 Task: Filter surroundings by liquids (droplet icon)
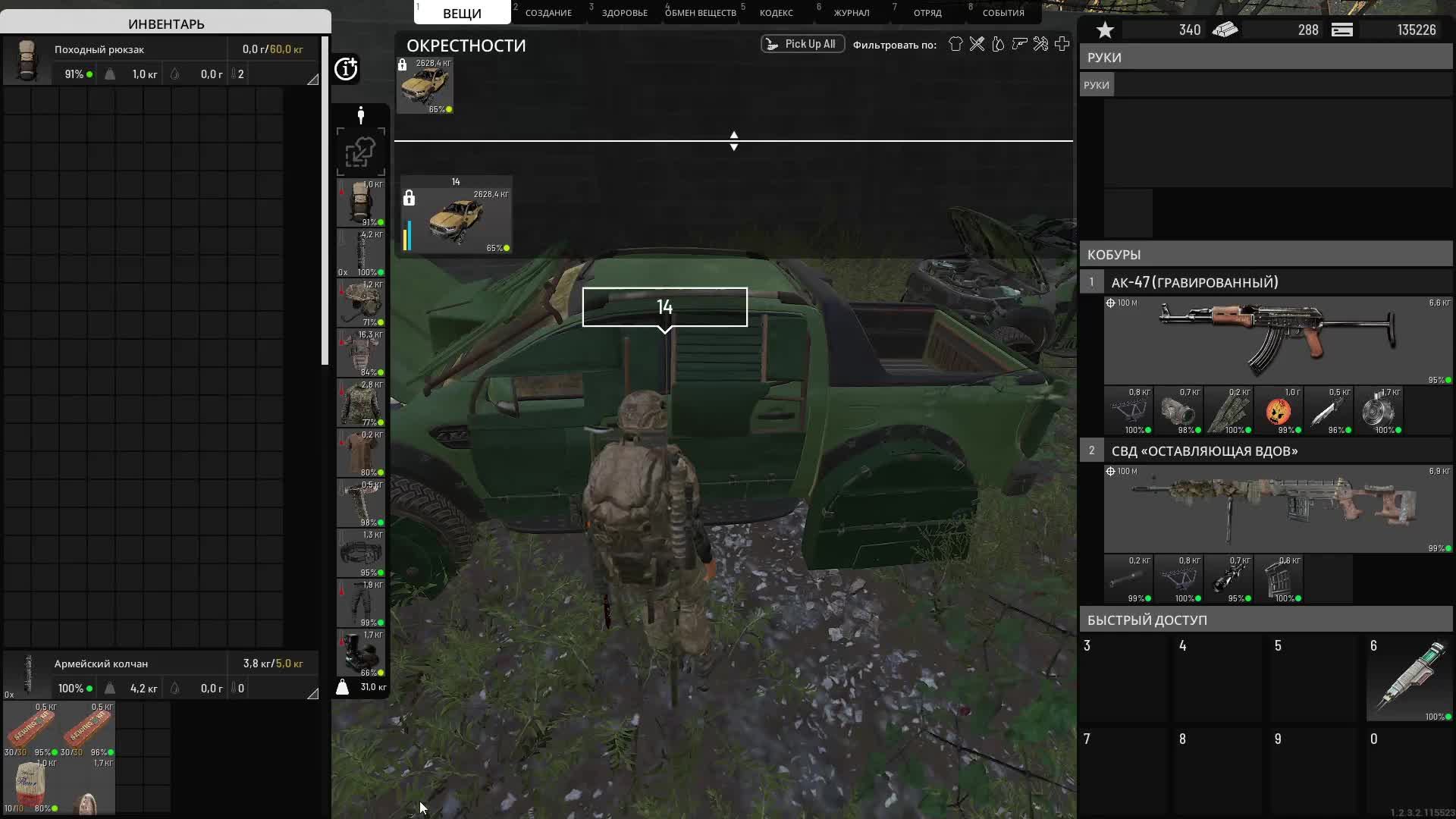[x=998, y=44]
